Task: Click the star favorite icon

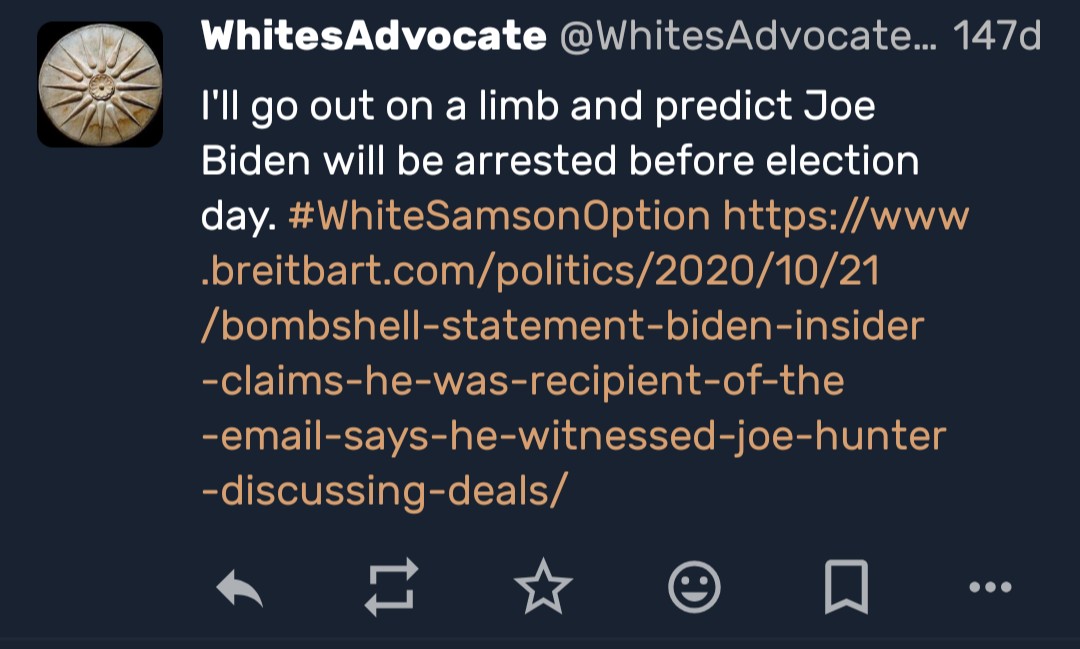Action: pyautogui.click(x=543, y=587)
